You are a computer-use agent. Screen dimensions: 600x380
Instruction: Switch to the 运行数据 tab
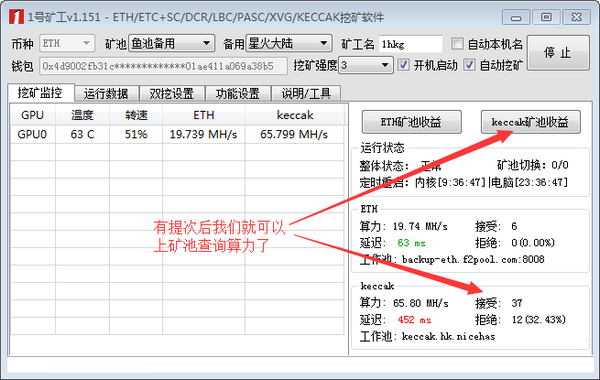(x=106, y=93)
